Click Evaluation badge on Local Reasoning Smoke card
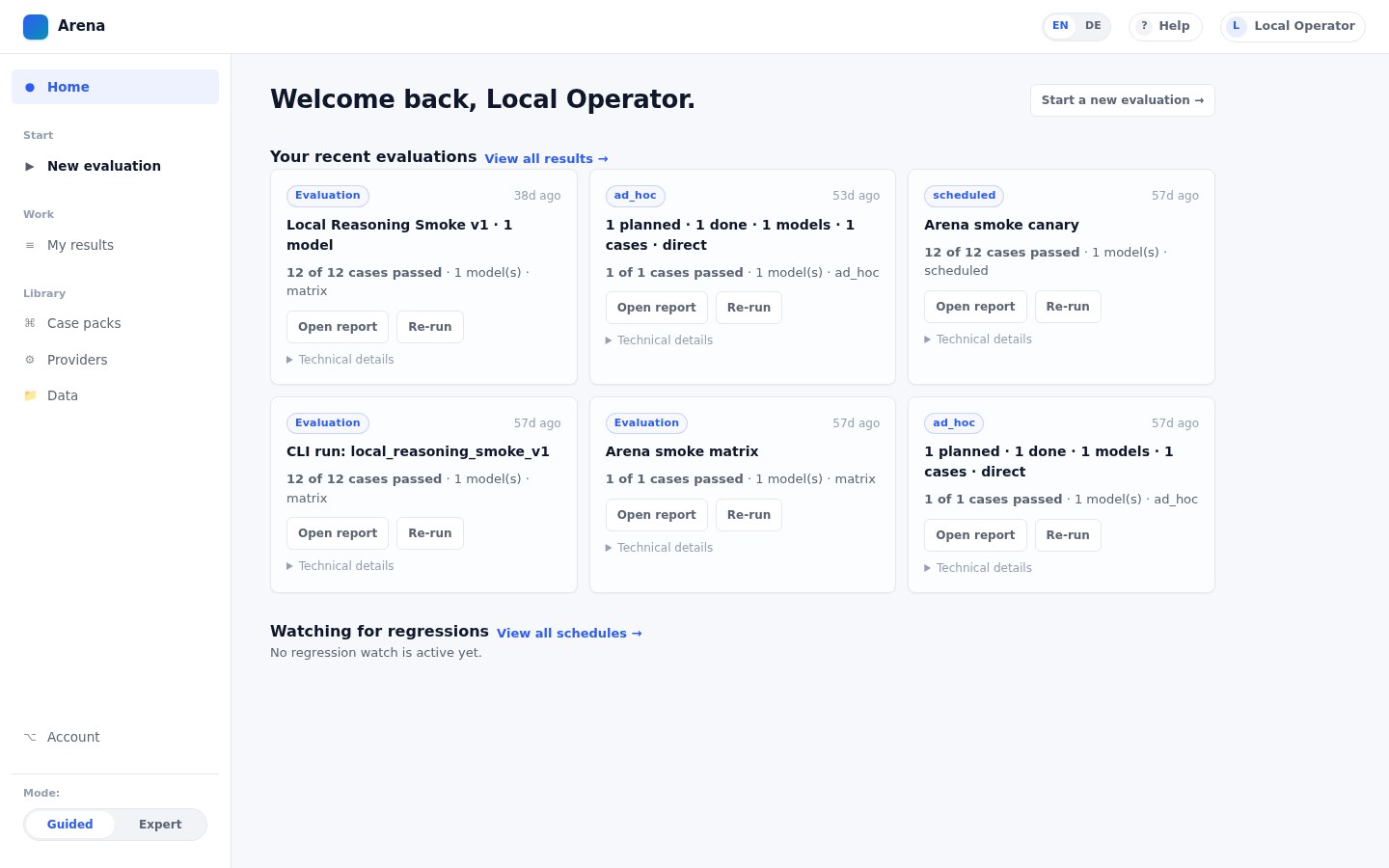 click(328, 196)
